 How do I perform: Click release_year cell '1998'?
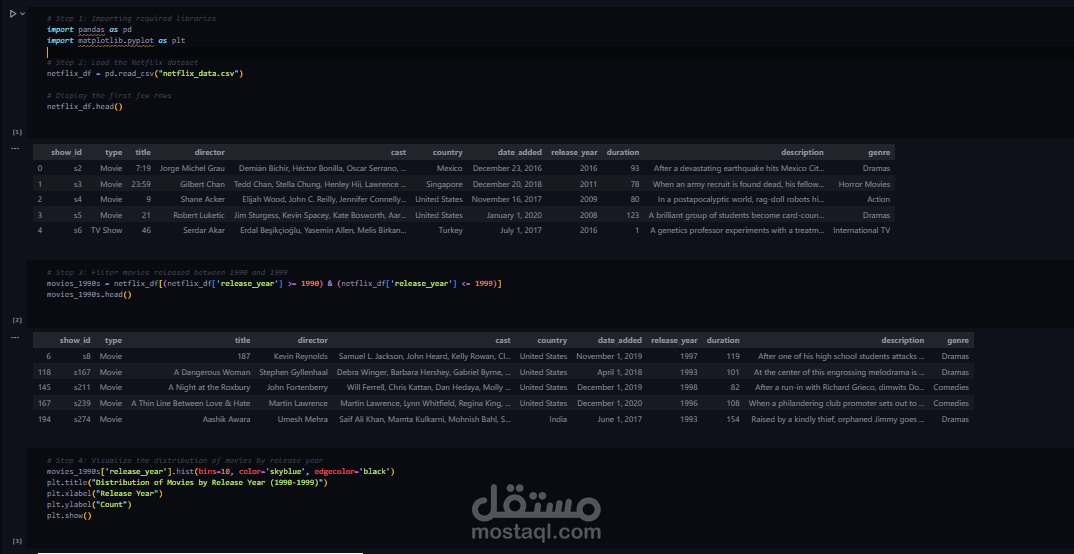pyautogui.click(x=689, y=388)
